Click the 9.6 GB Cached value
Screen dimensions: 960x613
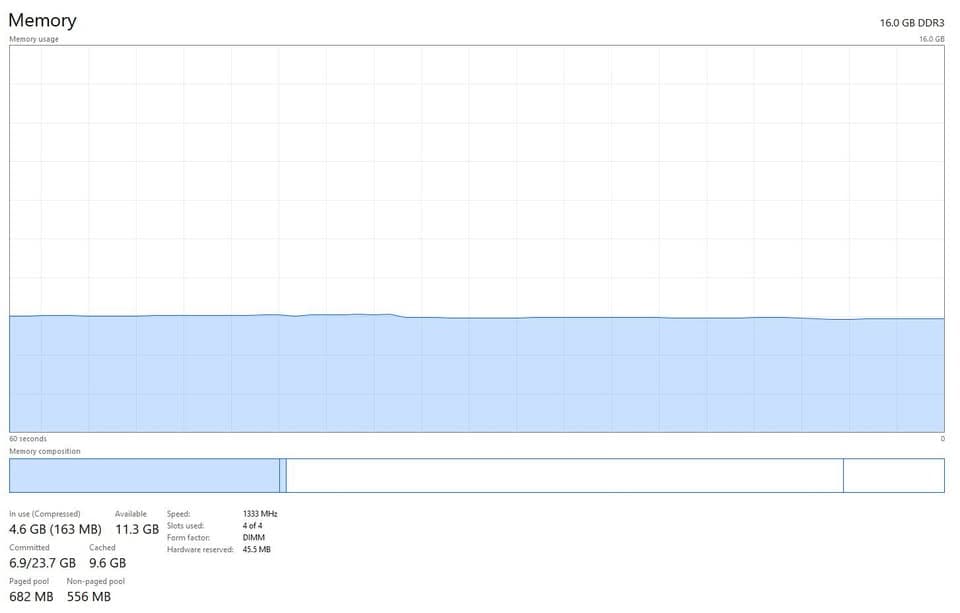107,563
